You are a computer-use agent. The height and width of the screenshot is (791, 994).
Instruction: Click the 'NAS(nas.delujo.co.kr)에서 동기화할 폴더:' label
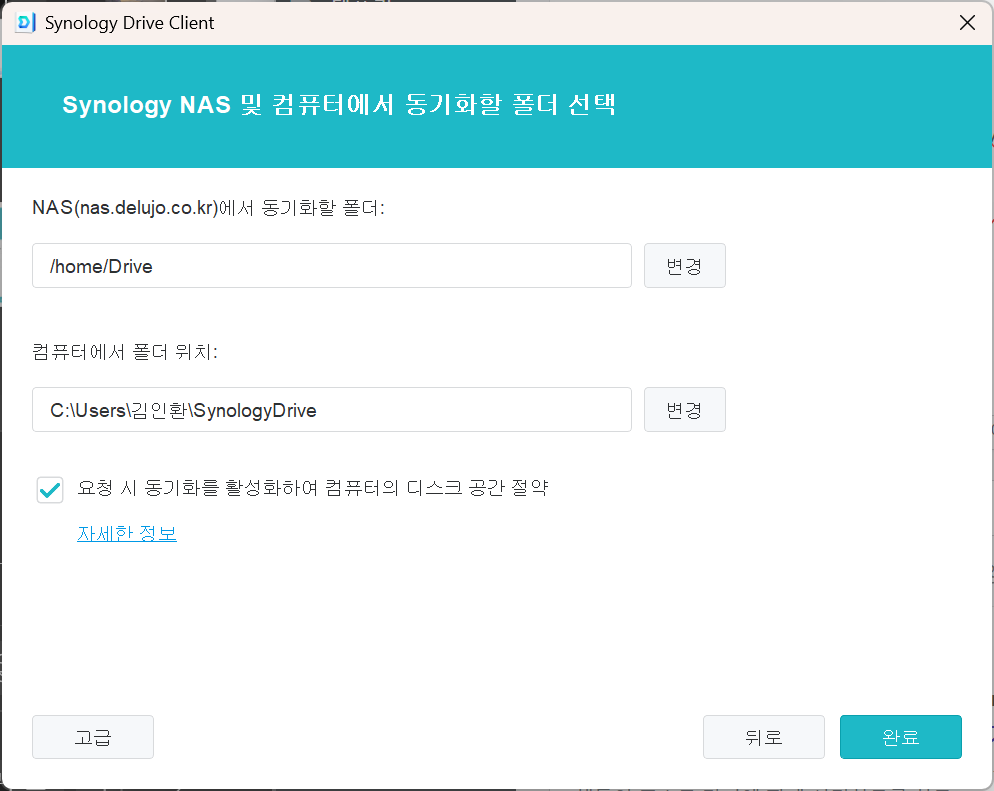click(x=209, y=208)
